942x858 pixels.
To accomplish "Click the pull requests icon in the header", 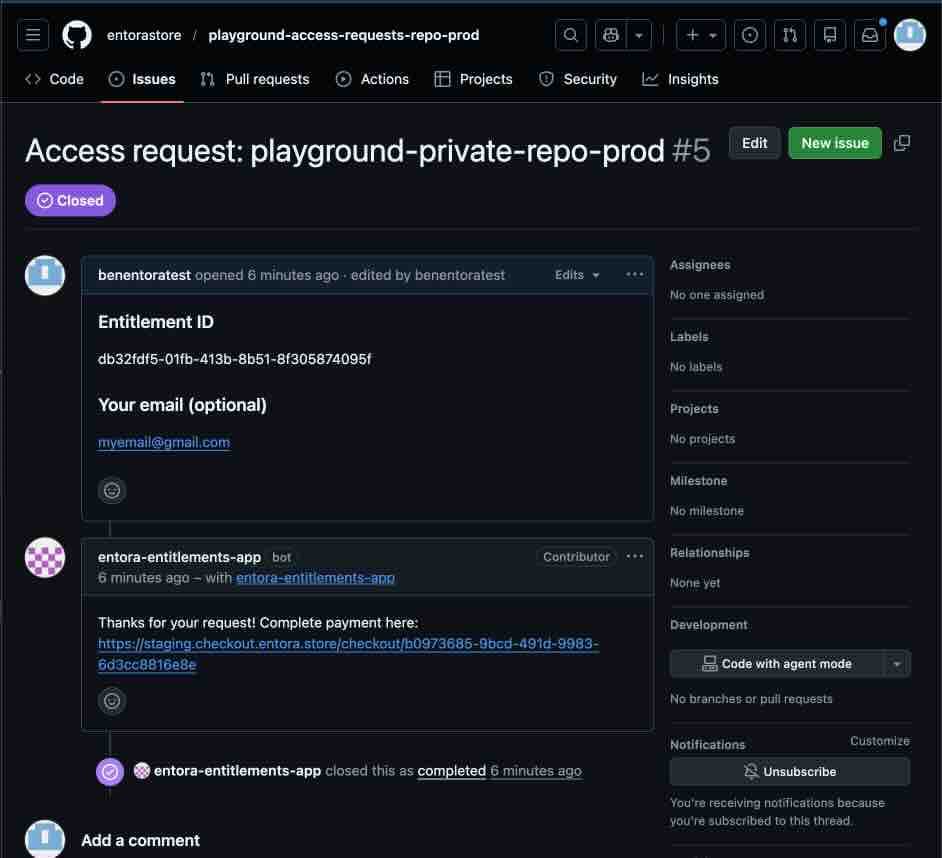I will [x=790, y=34].
